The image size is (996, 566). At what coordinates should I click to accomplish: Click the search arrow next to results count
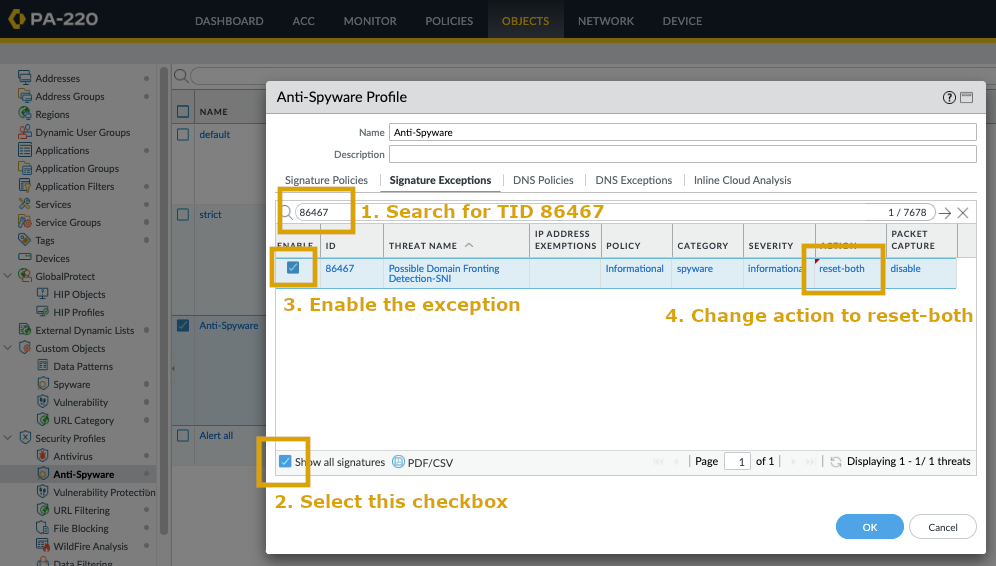(945, 213)
